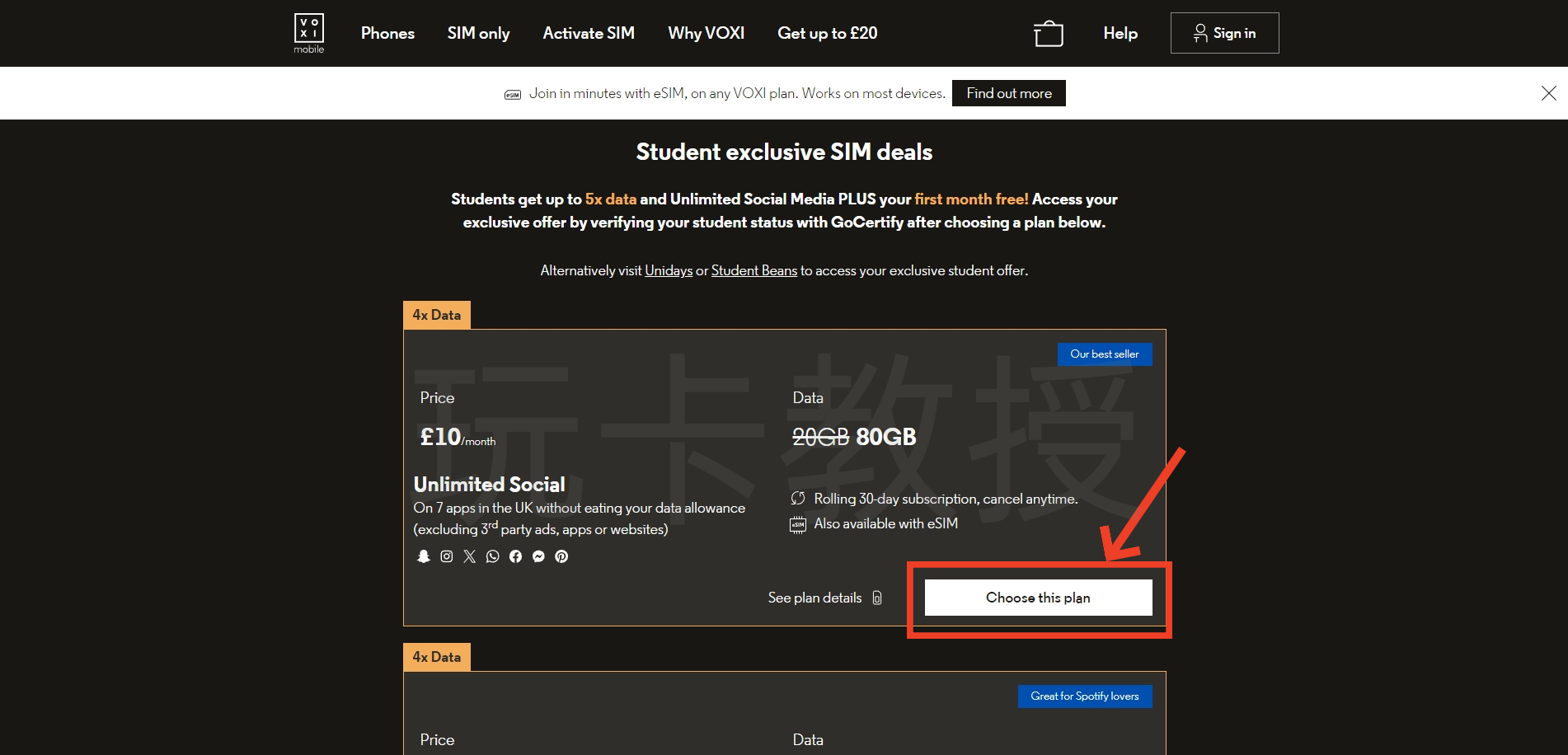Click the Pinterest icon in Unlimited Social
The height and width of the screenshot is (755, 1568).
coord(561,556)
